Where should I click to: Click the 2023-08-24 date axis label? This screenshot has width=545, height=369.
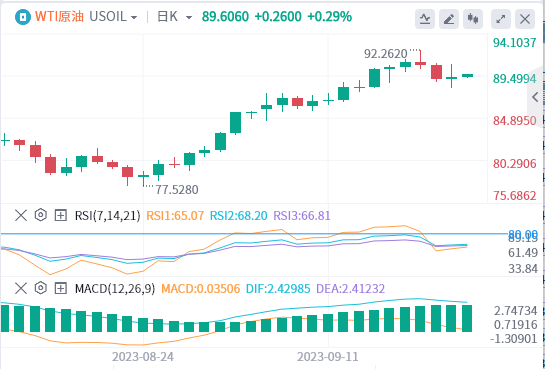[x=143, y=356]
